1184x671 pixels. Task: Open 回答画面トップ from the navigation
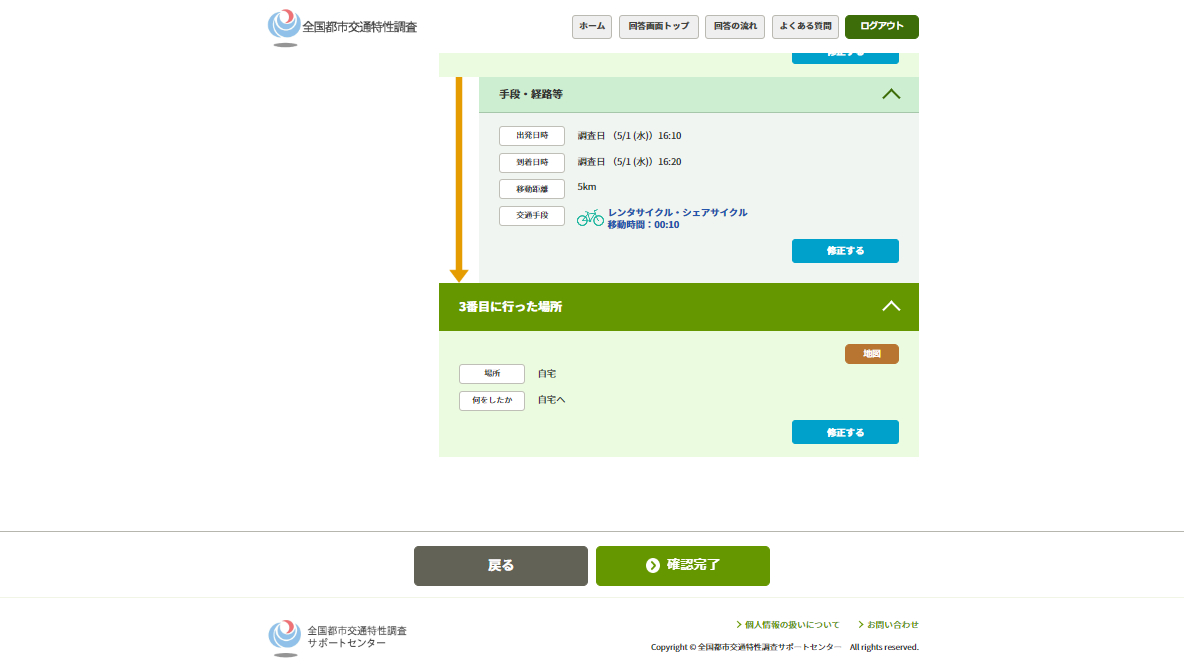[658, 26]
